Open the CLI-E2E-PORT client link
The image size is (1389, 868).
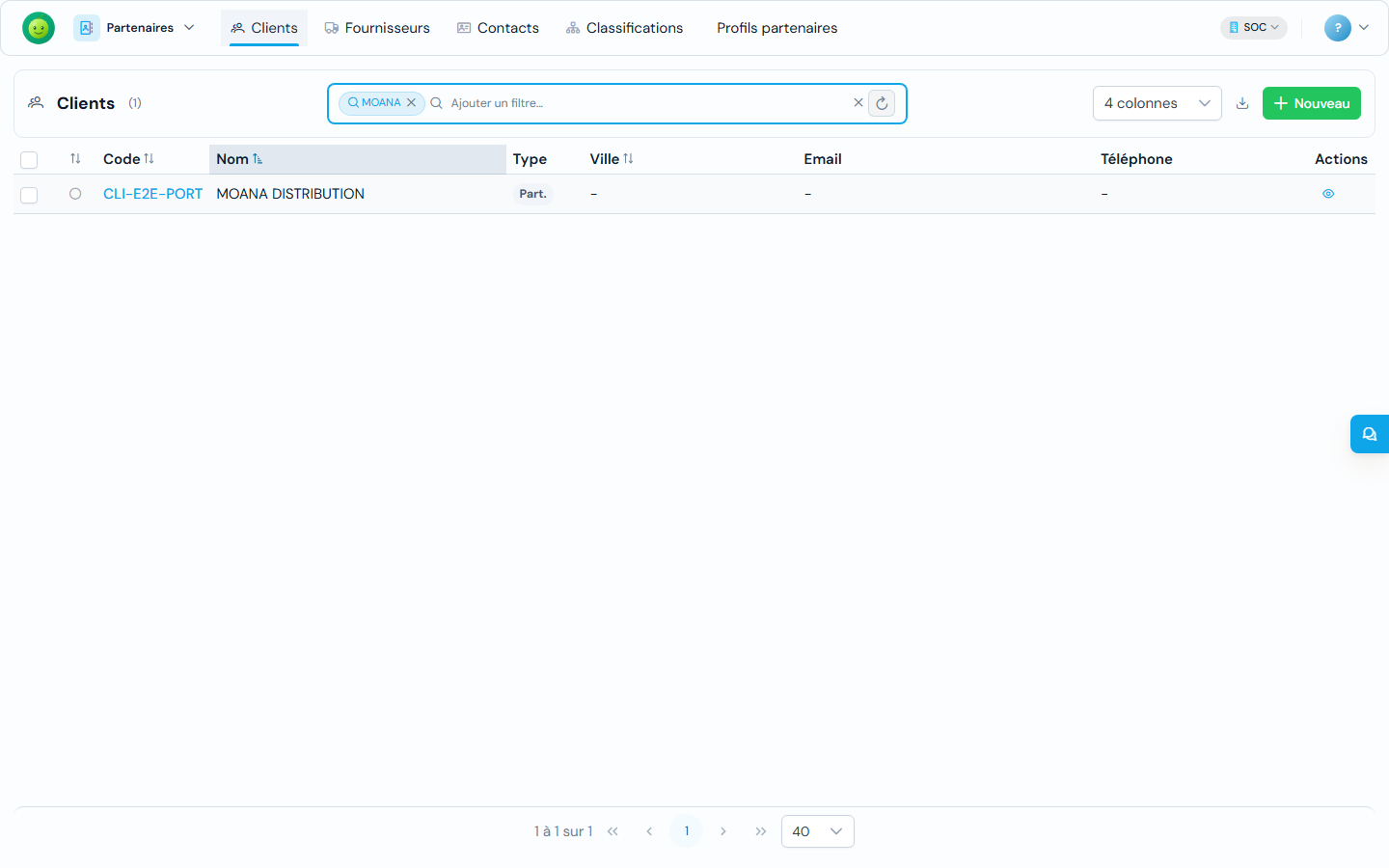pos(152,194)
